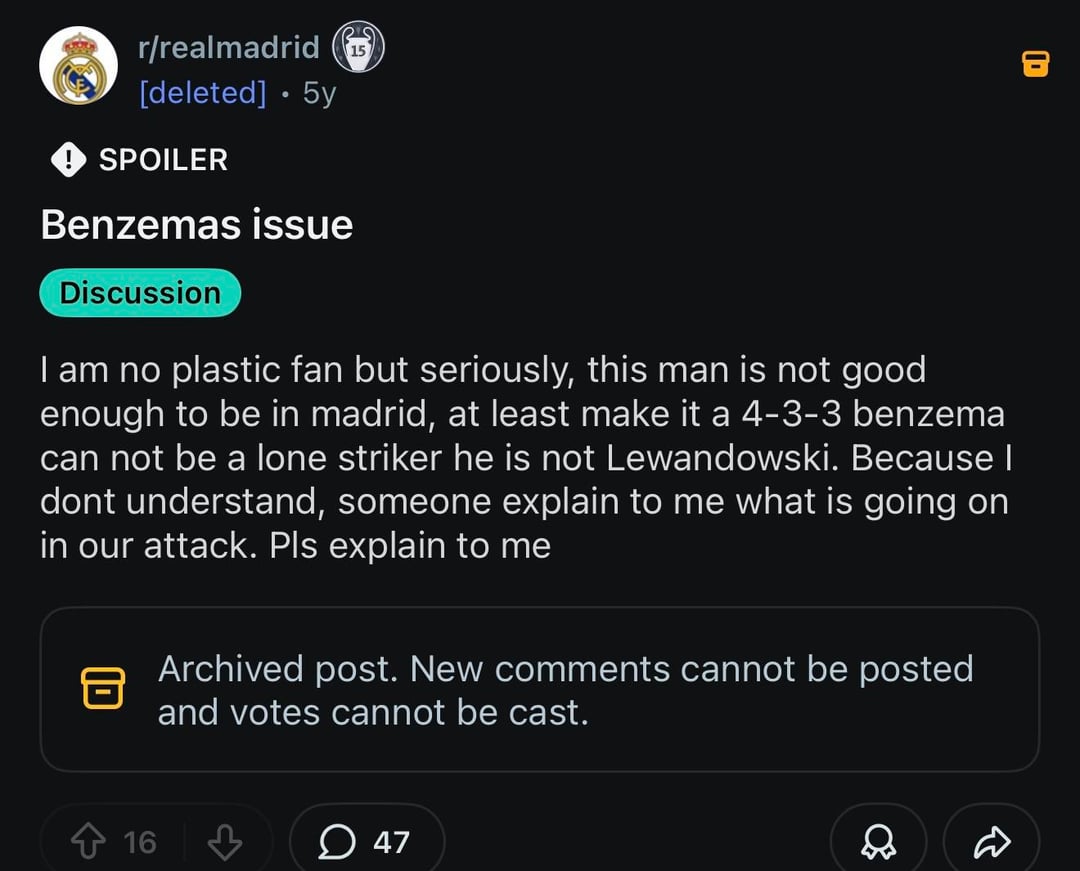Open the "Benzemas issue" post title
The height and width of the screenshot is (871, 1080).
pos(197,225)
